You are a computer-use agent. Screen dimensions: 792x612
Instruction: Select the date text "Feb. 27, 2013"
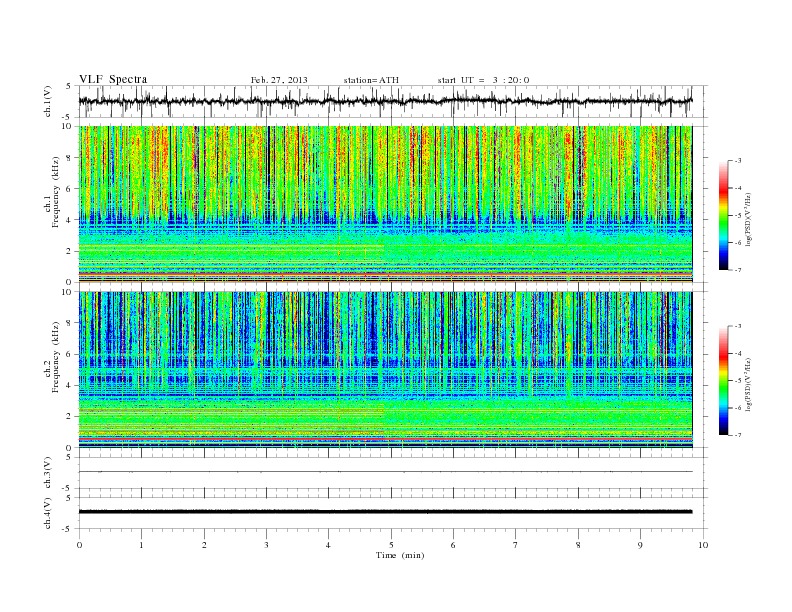pos(279,80)
